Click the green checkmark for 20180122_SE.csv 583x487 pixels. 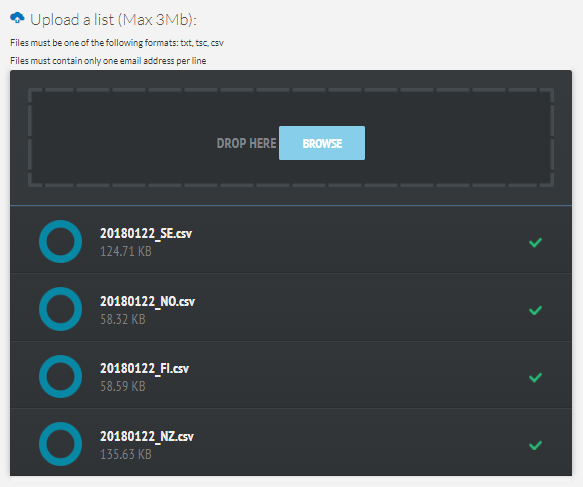click(535, 243)
